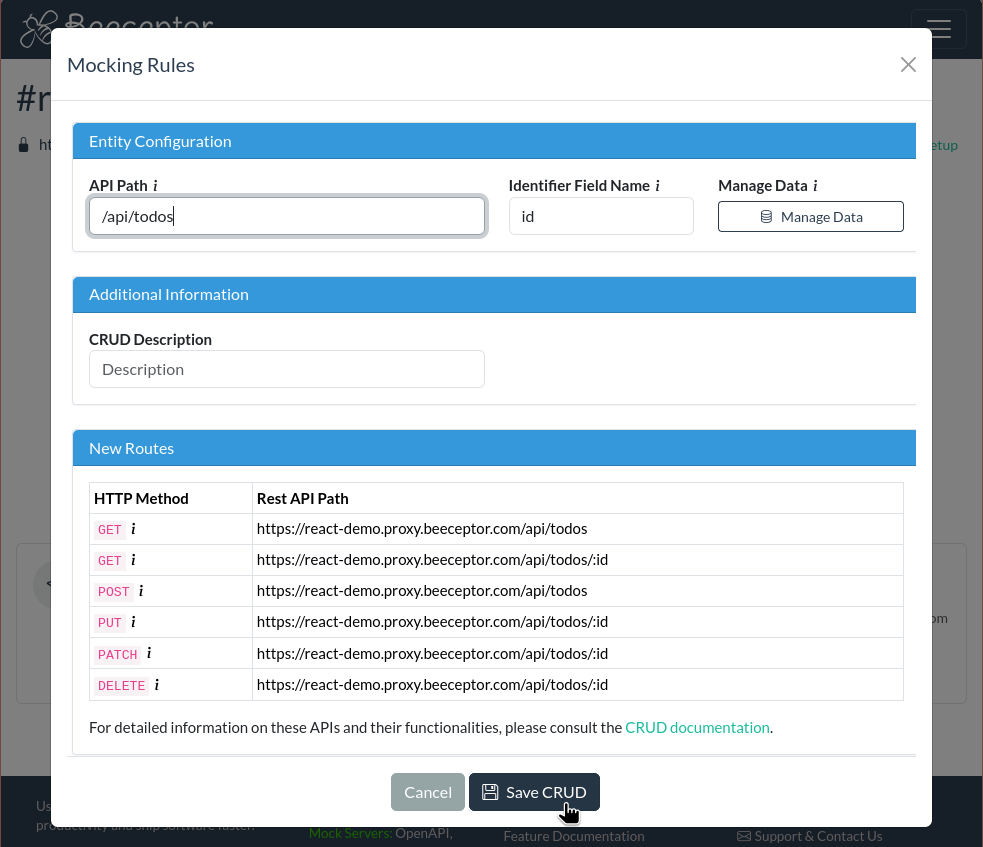983x847 pixels.
Task: Click info icon next to first GET route
Action: [x=133, y=529]
